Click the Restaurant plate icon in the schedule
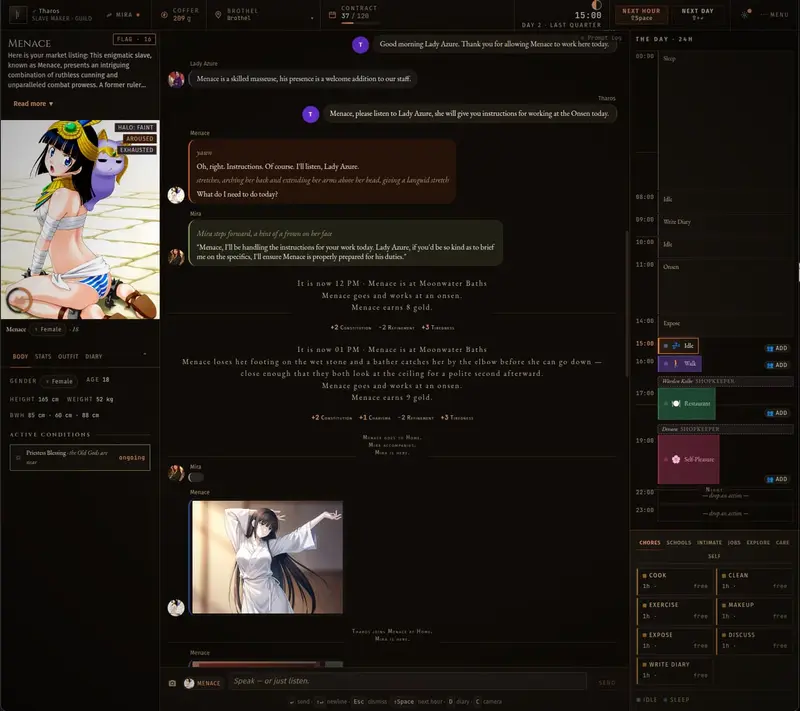Screen dimensions: 800x711 (x=676, y=403)
